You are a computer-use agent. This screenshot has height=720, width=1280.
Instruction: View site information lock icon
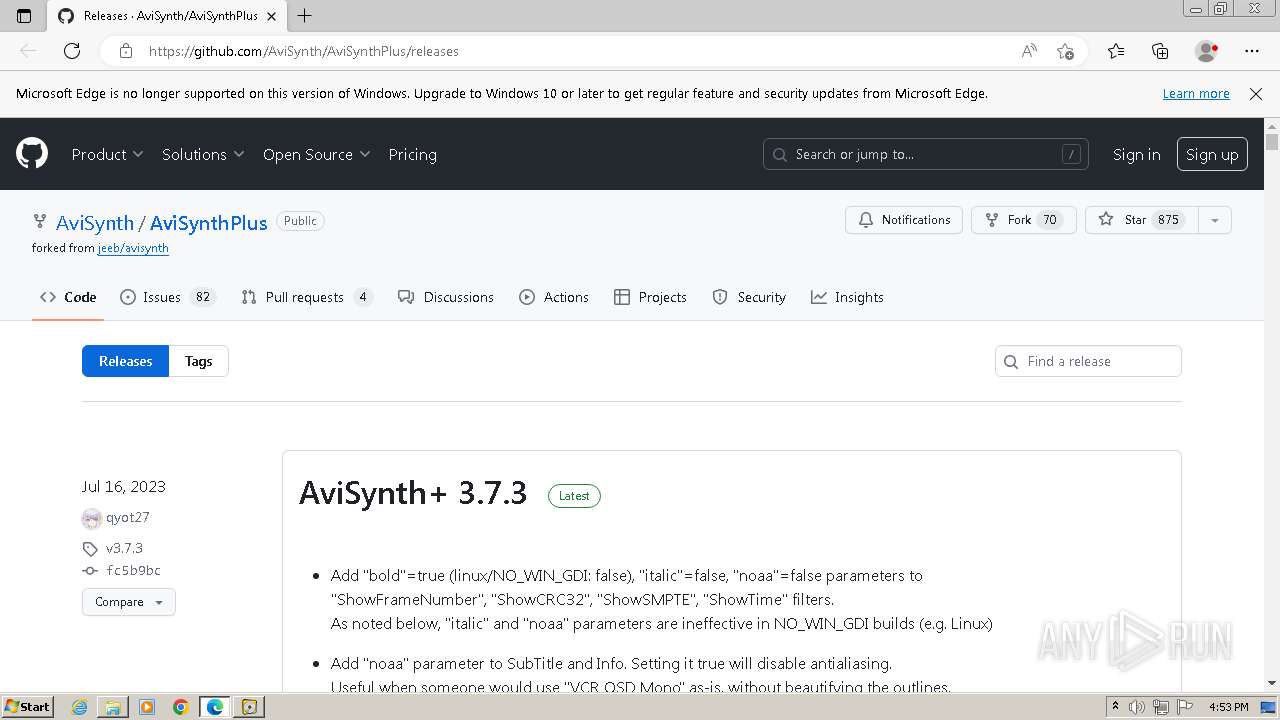coord(125,51)
